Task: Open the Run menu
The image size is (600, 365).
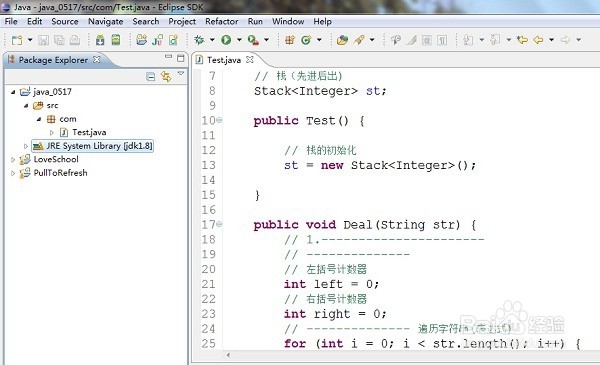Action: [x=255, y=21]
